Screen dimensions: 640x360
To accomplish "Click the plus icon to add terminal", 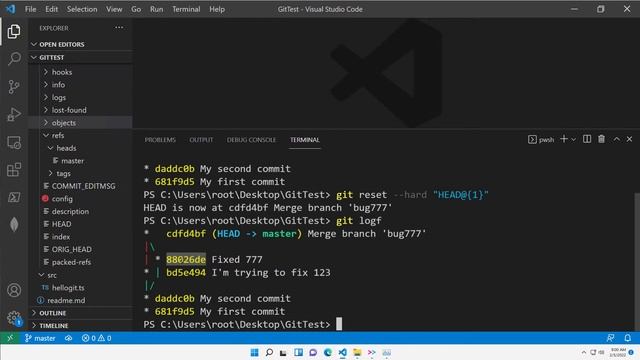I will [564, 139].
